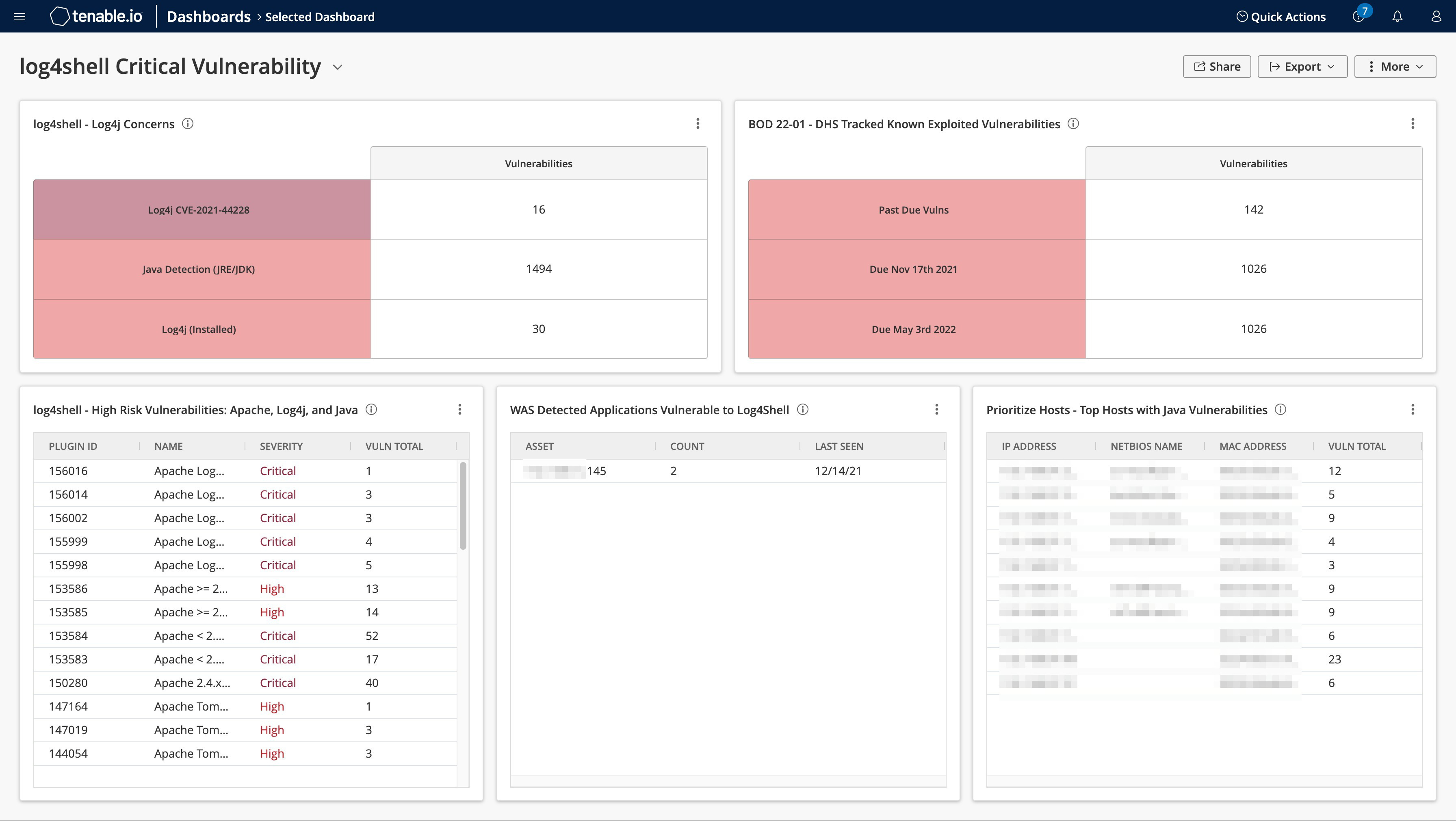Select the Log4j CVE-2021-44228 row label
1456x821 pixels.
pos(202,210)
